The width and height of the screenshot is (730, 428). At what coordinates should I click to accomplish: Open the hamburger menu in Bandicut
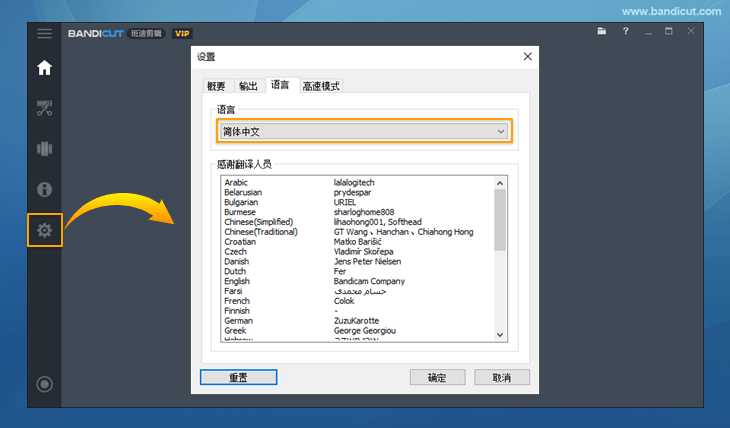click(45, 34)
